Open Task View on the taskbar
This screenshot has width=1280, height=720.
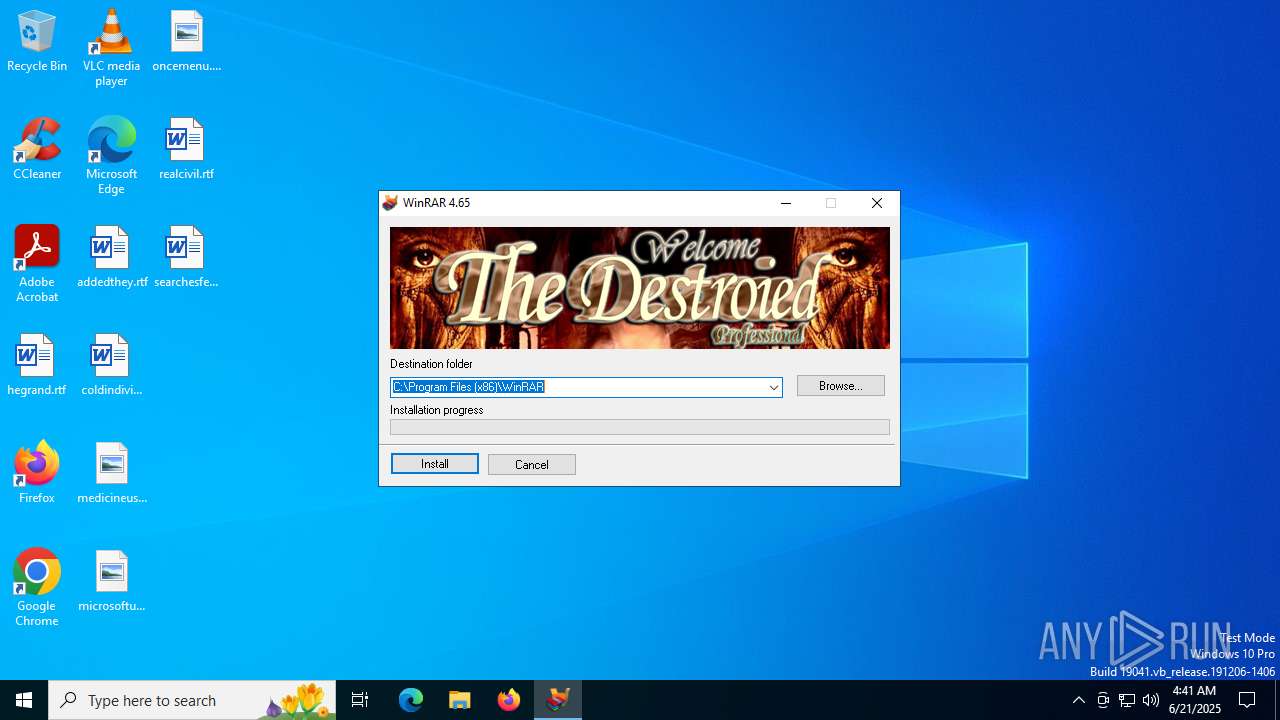pyautogui.click(x=360, y=700)
